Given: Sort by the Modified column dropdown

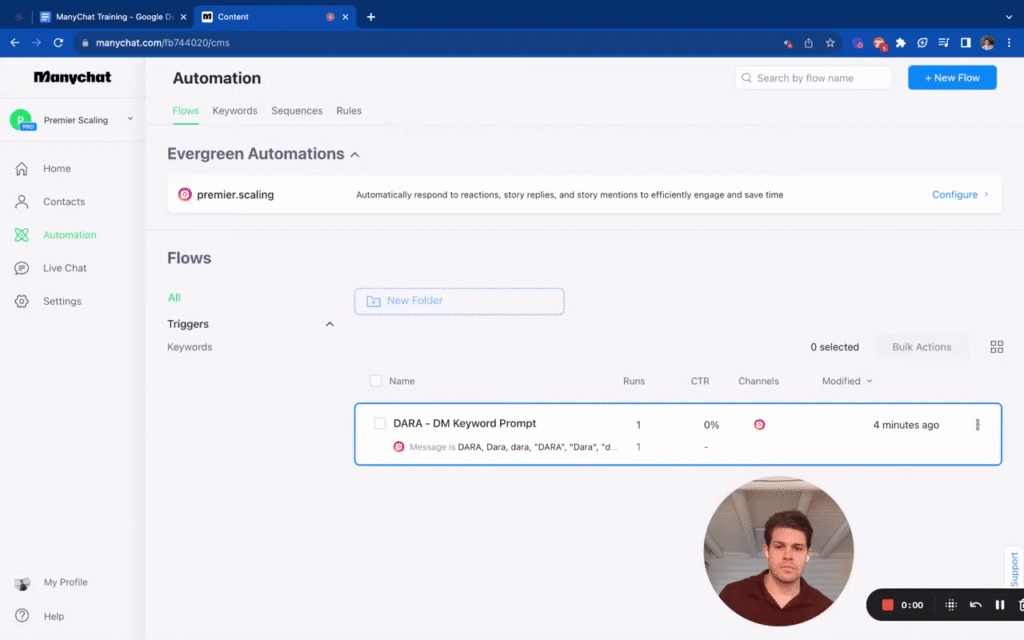Looking at the screenshot, I should tap(847, 381).
